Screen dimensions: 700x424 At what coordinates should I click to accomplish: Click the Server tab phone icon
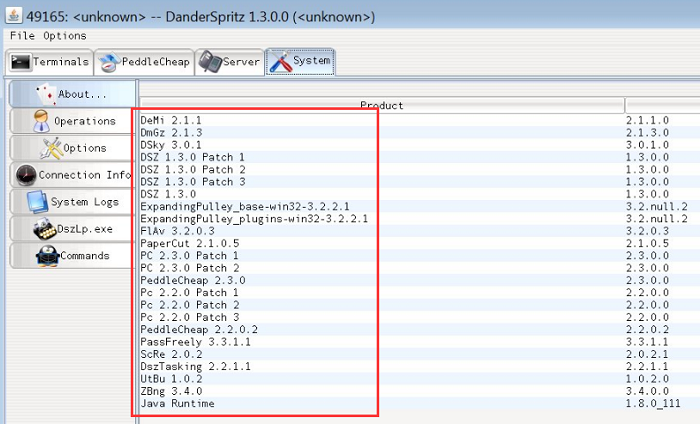(x=210, y=62)
